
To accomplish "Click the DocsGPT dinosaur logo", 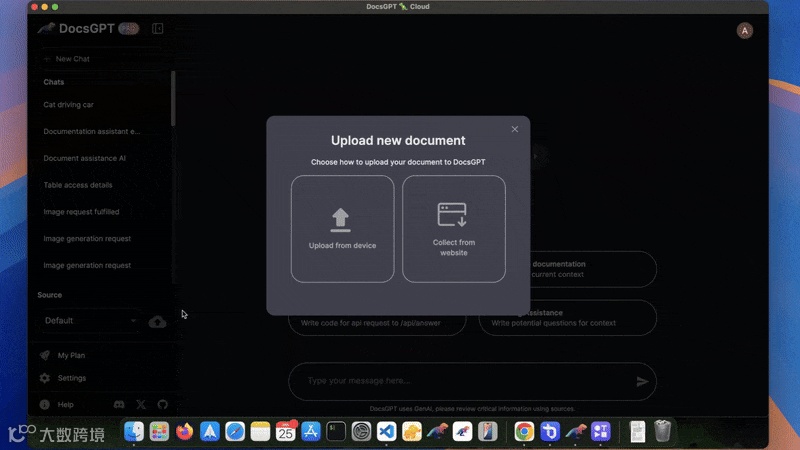I will 46,29.
